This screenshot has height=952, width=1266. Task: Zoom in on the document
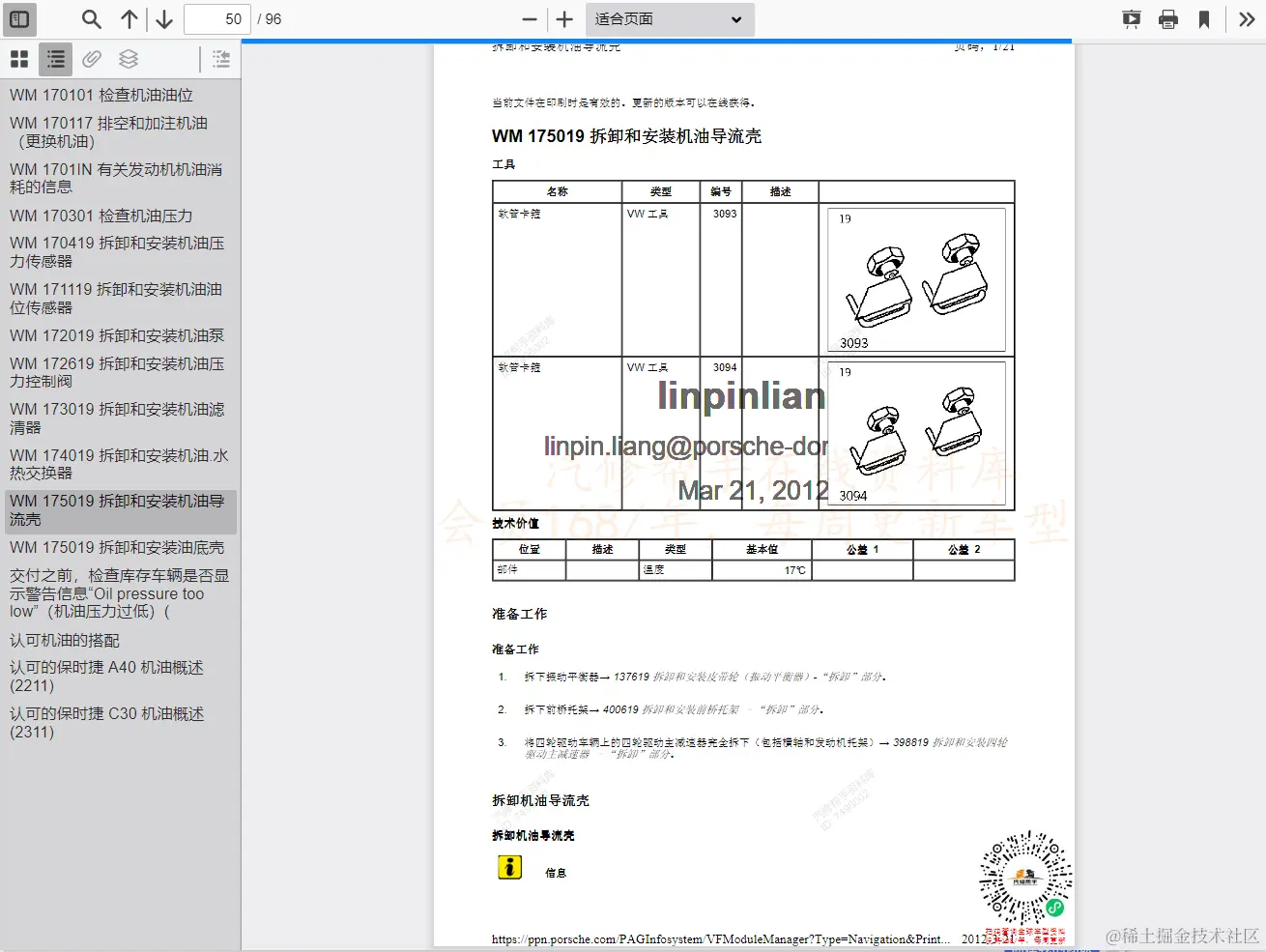562,18
